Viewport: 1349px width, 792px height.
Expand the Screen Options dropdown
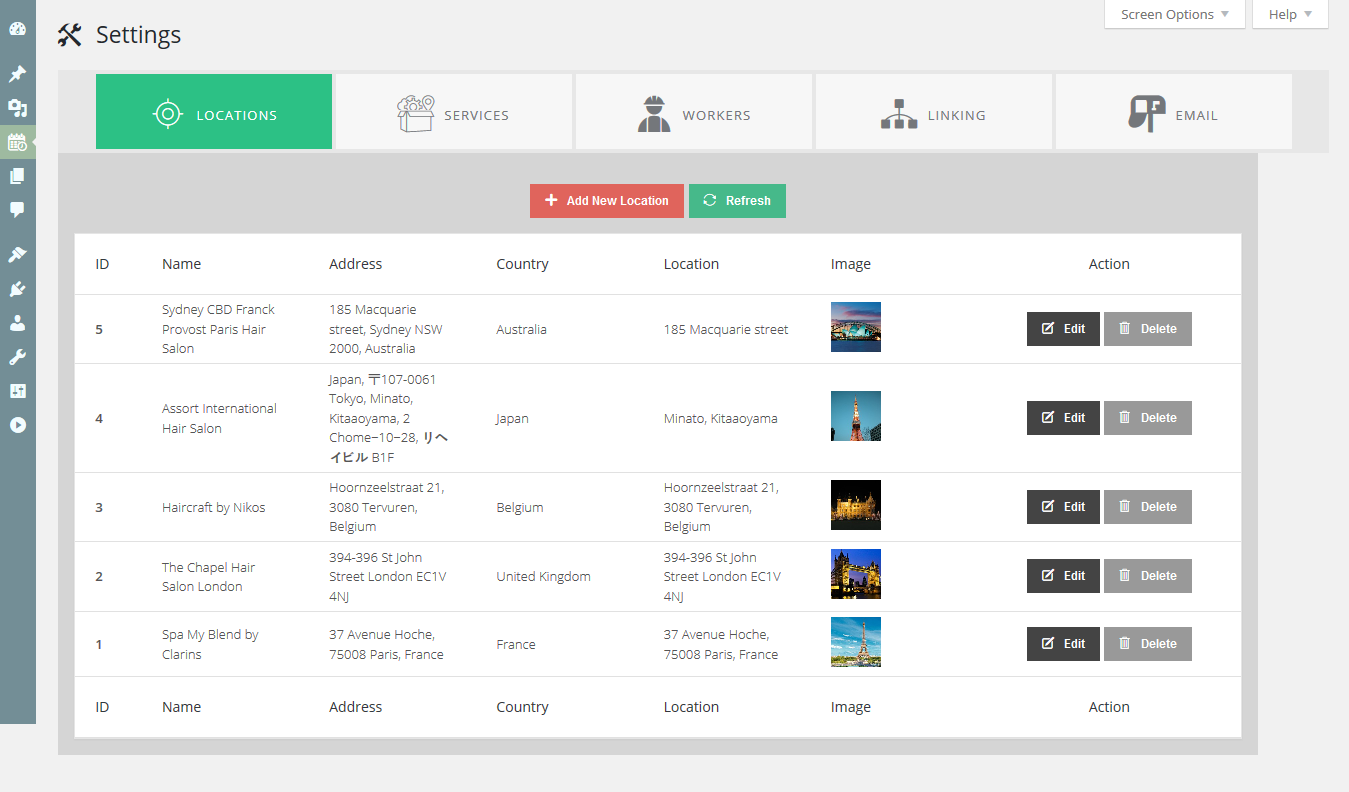click(x=1175, y=14)
